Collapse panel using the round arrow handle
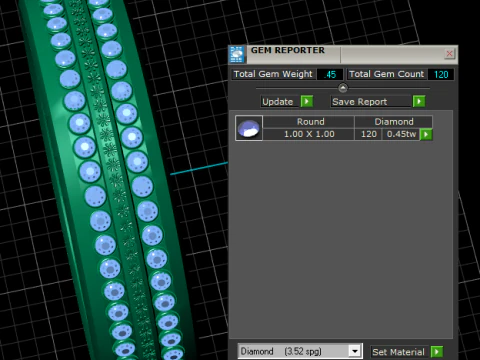 click(343, 88)
